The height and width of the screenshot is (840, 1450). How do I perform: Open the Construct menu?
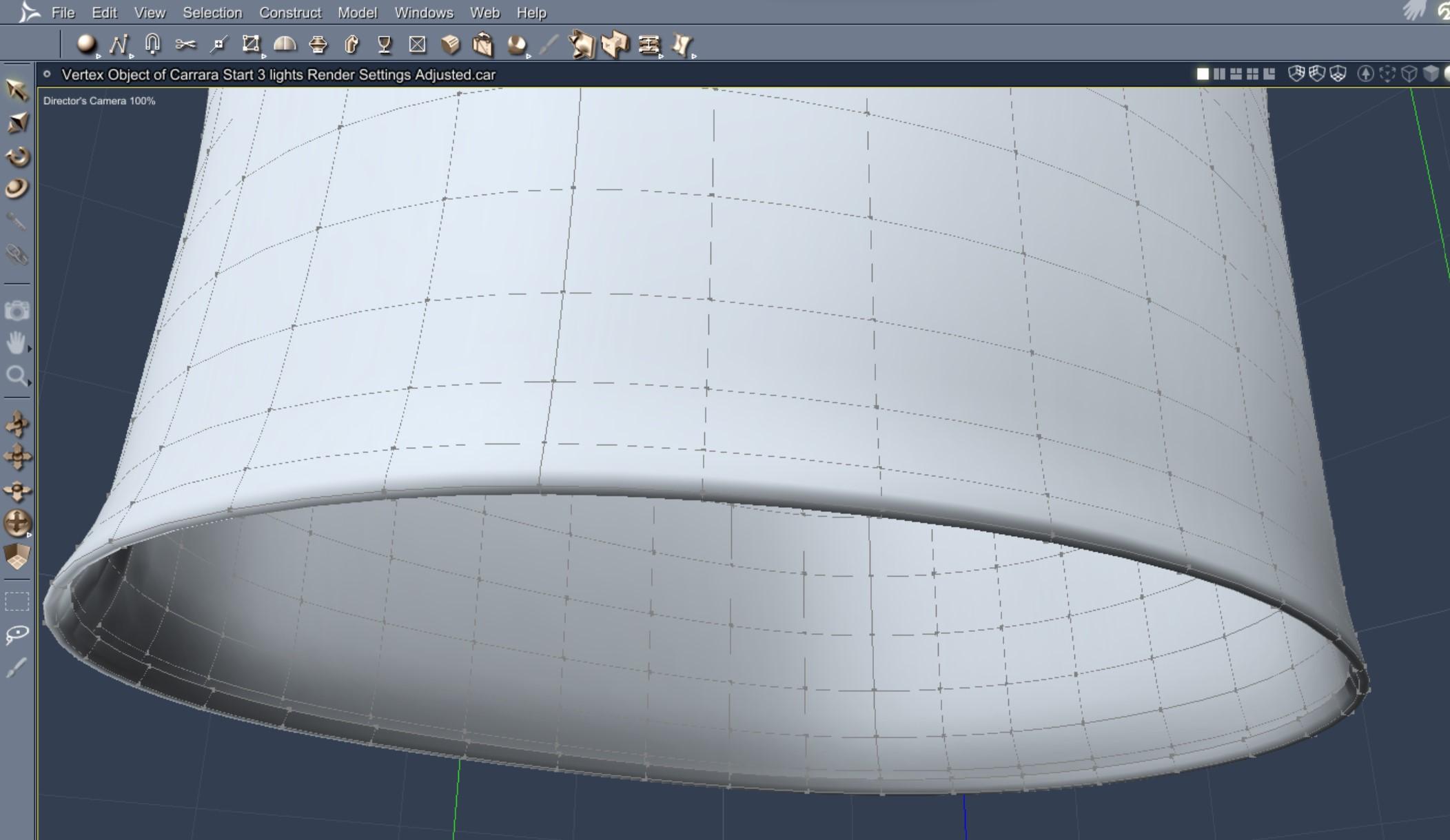coord(289,12)
